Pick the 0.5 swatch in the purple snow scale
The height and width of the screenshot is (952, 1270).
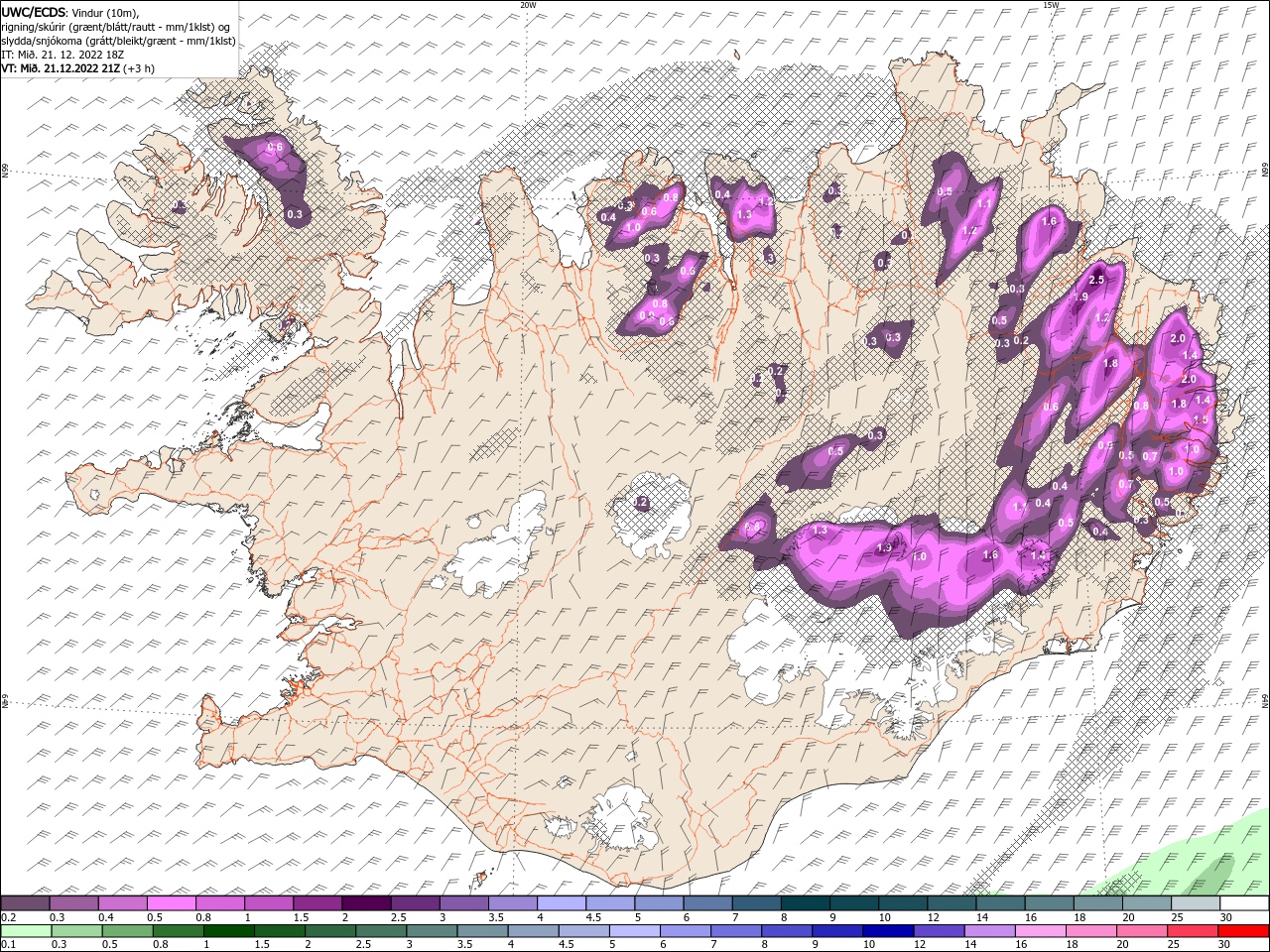(172, 903)
